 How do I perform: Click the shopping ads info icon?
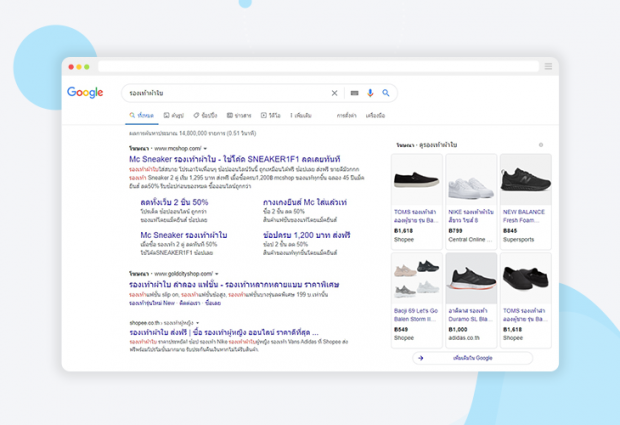(x=541, y=145)
